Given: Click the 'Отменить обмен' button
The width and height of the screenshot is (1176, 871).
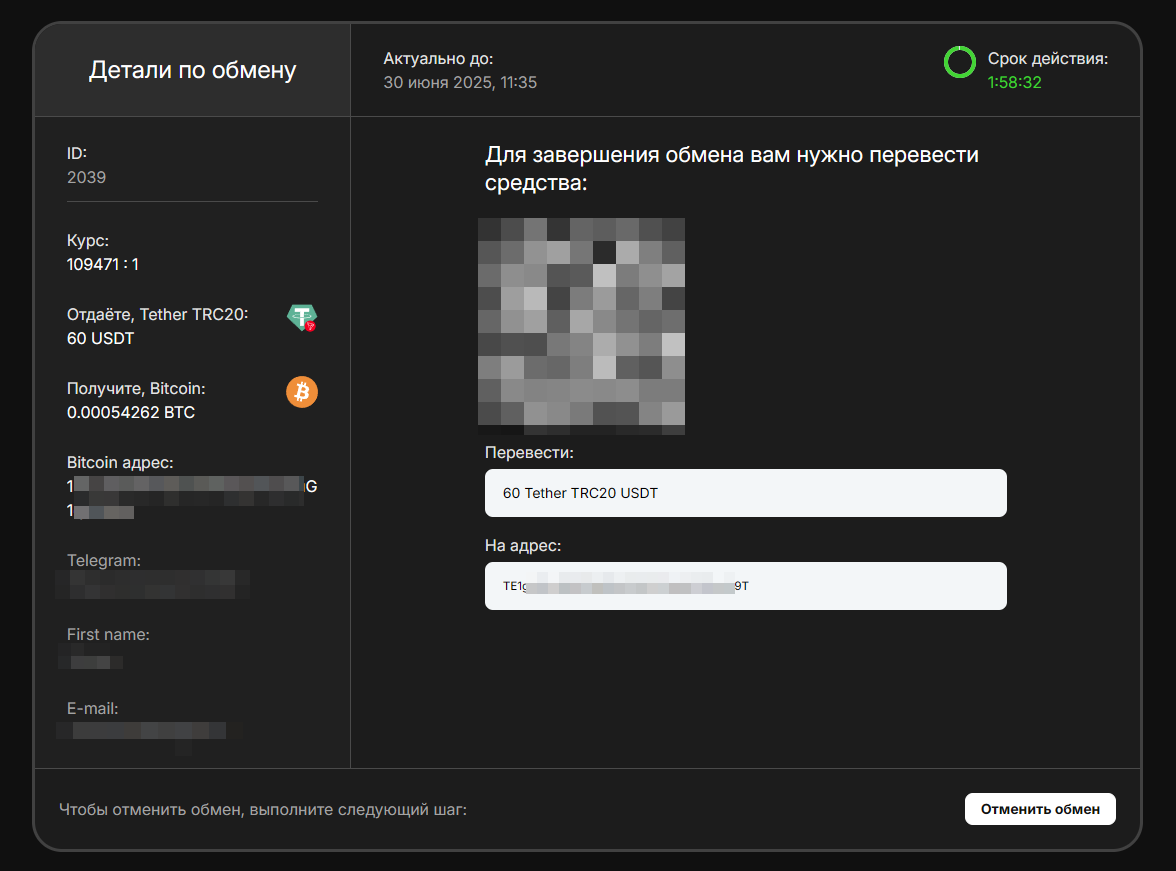Looking at the screenshot, I should (1040, 809).
